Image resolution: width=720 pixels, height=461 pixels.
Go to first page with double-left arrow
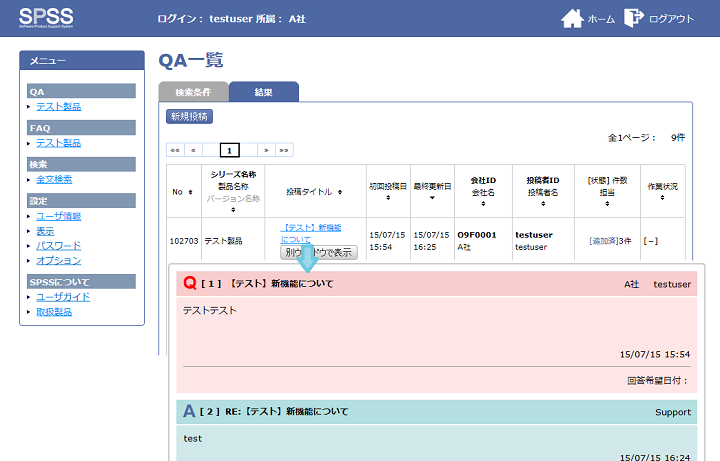pyautogui.click(x=175, y=150)
